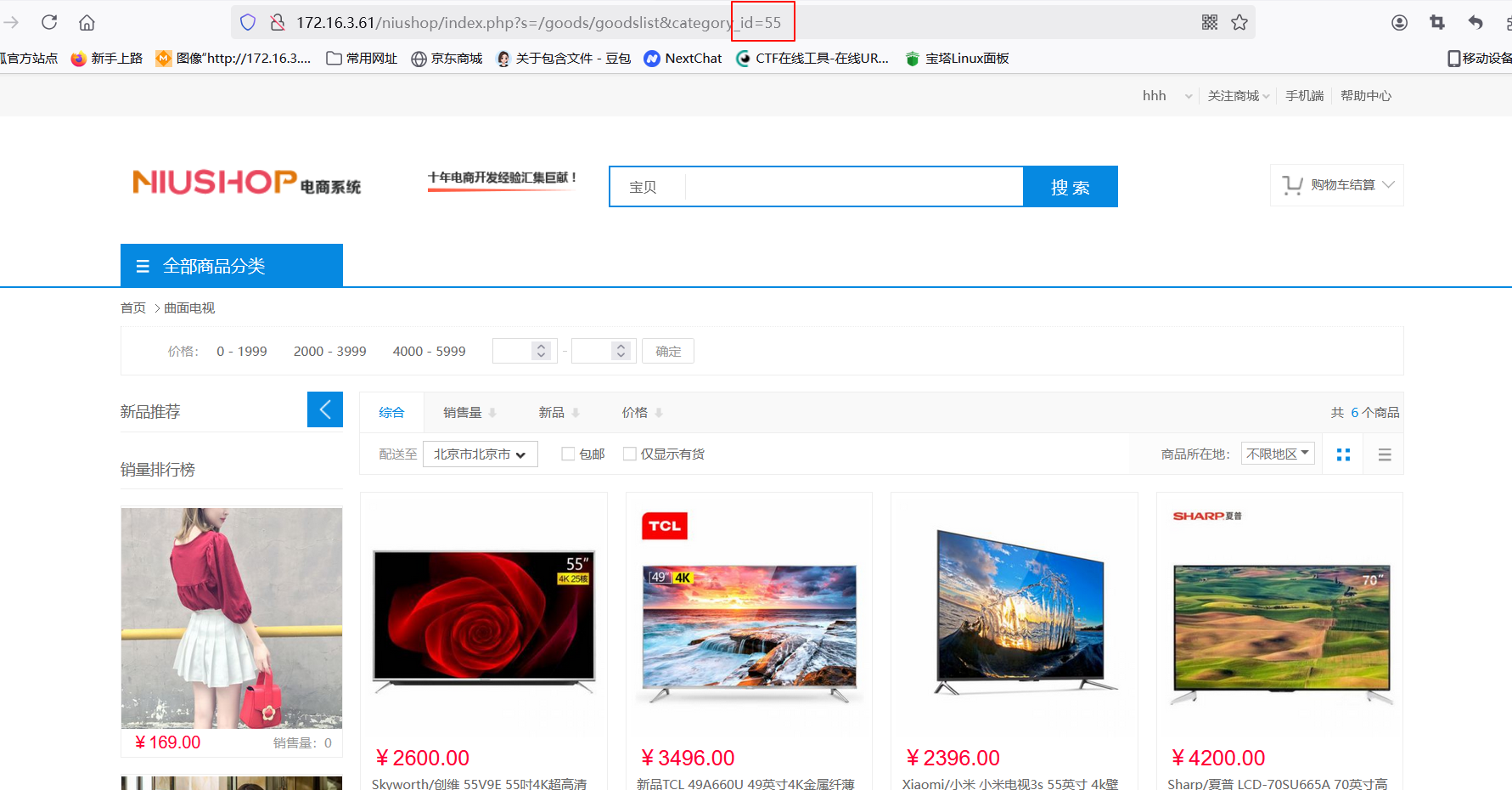1512x790 pixels.
Task: Click the screenshot crop icon in toolbar
Action: point(1437,22)
